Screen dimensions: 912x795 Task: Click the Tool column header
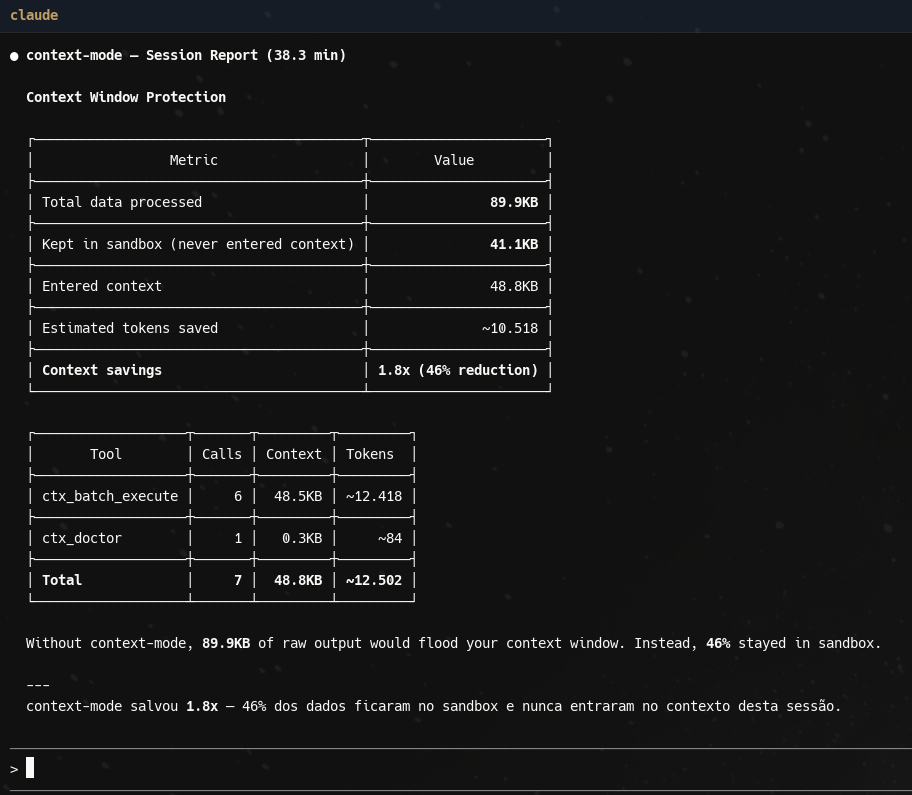[106, 454]
